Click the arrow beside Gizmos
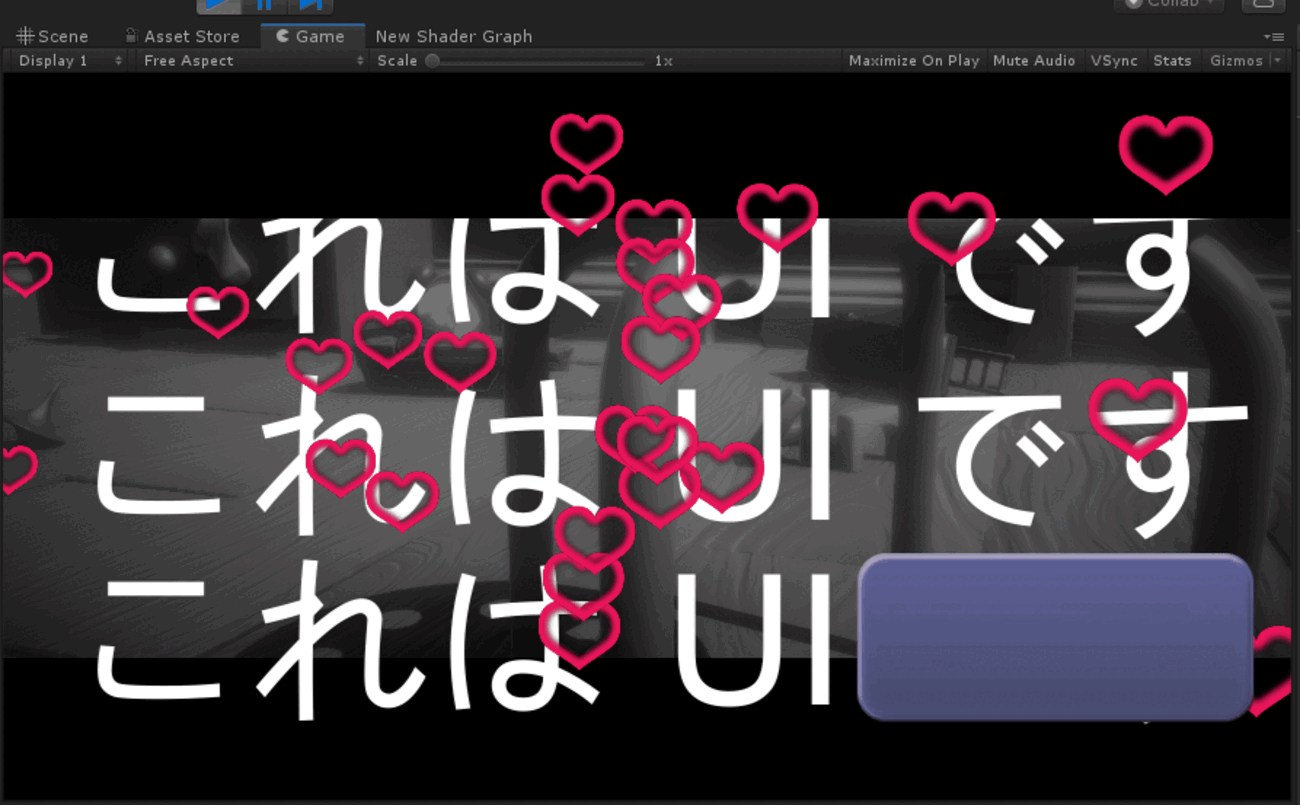Viewport: 1300px width, 805px height. pyautogui.click(x=1277, y=61)
